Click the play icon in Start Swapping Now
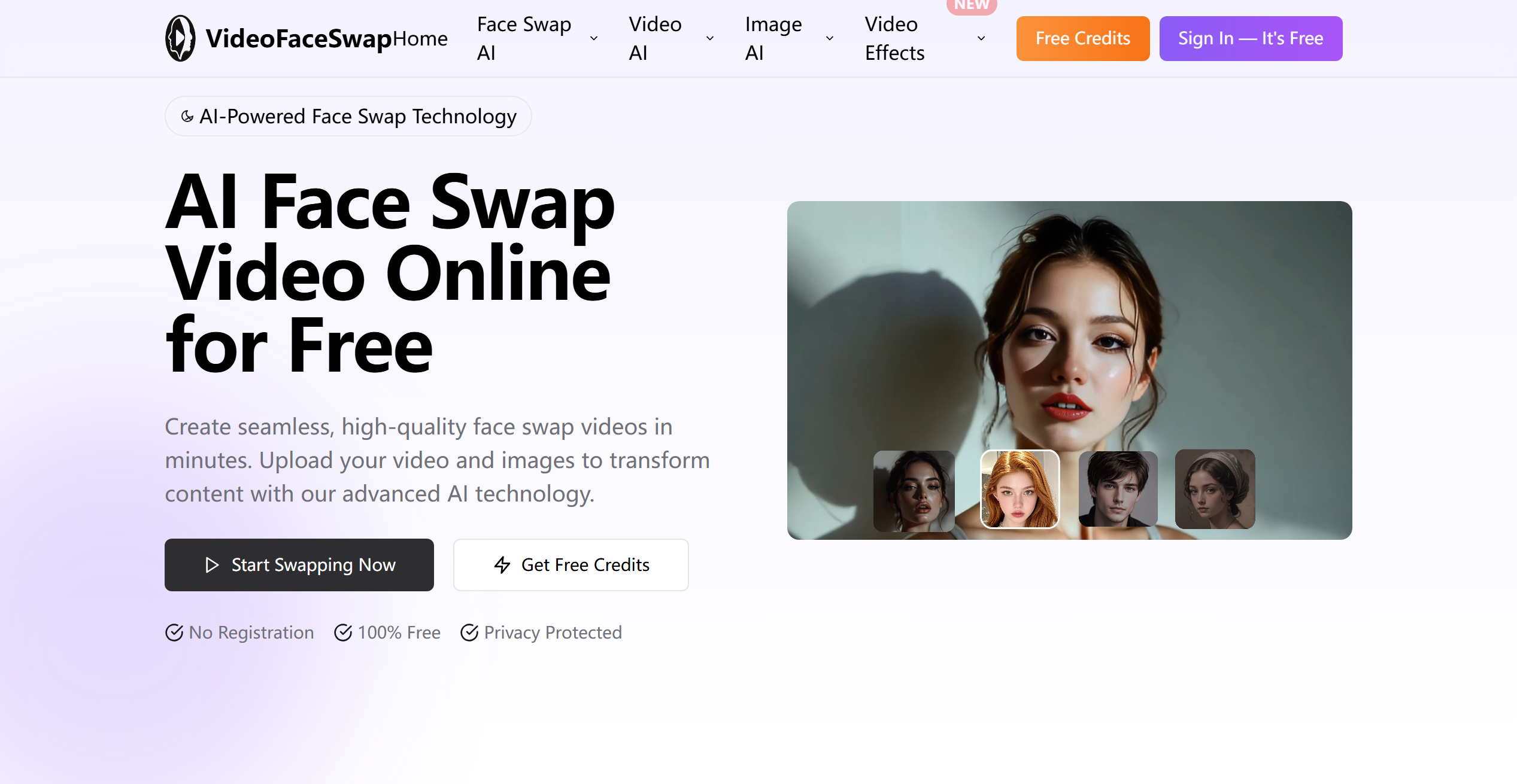This screenshot has height=784, width=1517. coord(212,565)
